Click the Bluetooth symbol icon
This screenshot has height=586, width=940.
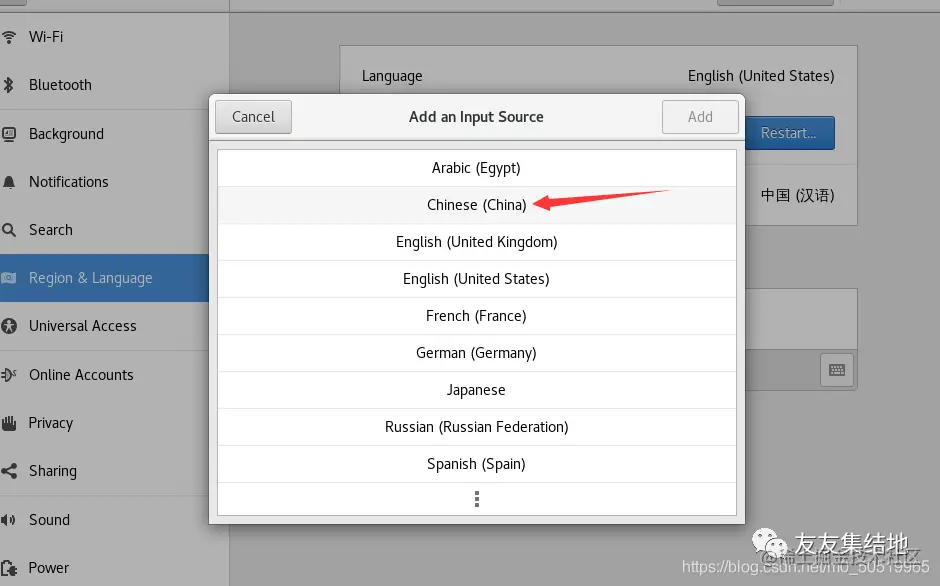[8, 85]
